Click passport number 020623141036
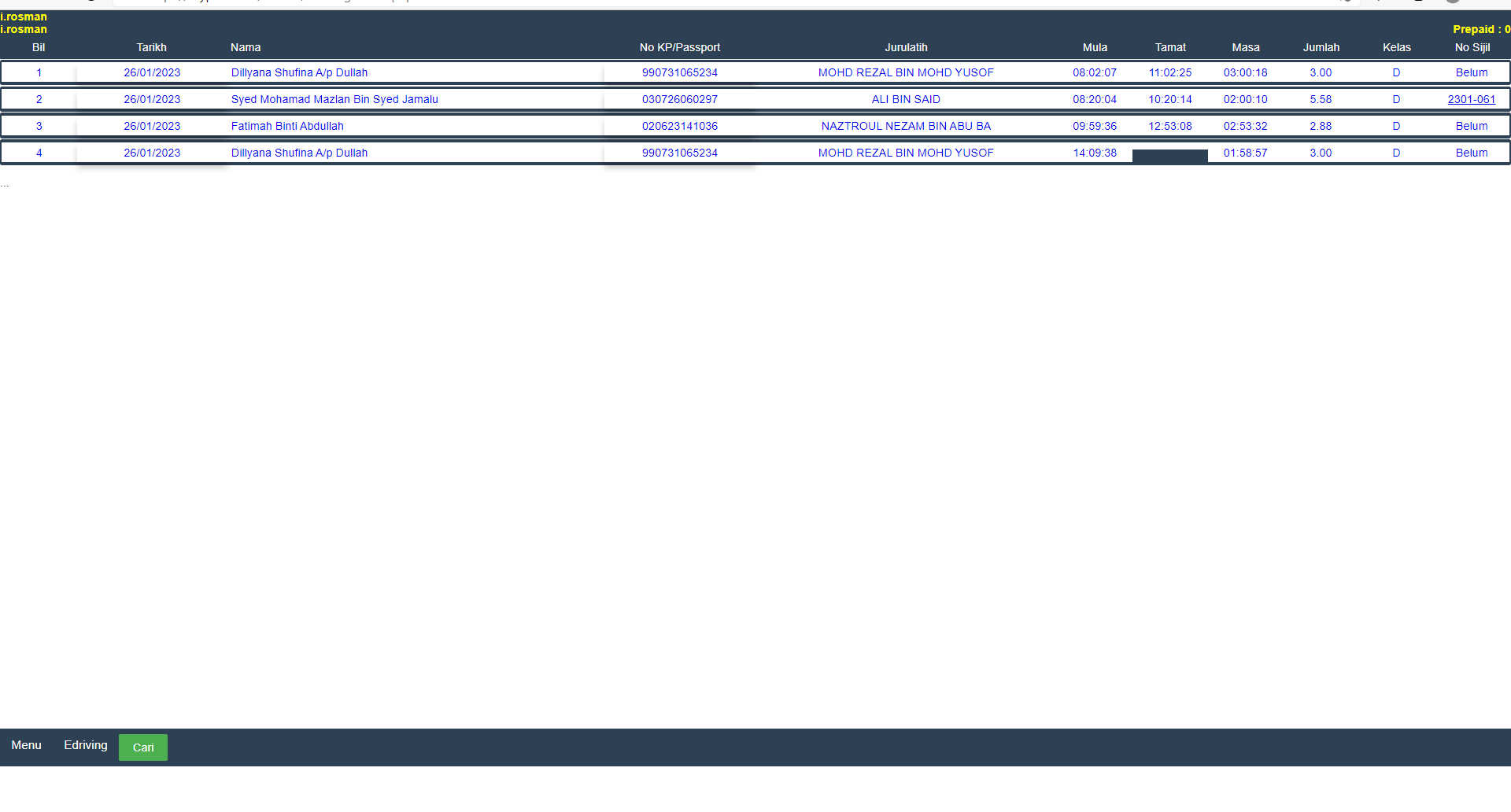Viewport: 1511px width, 812px height. [679, 126]
